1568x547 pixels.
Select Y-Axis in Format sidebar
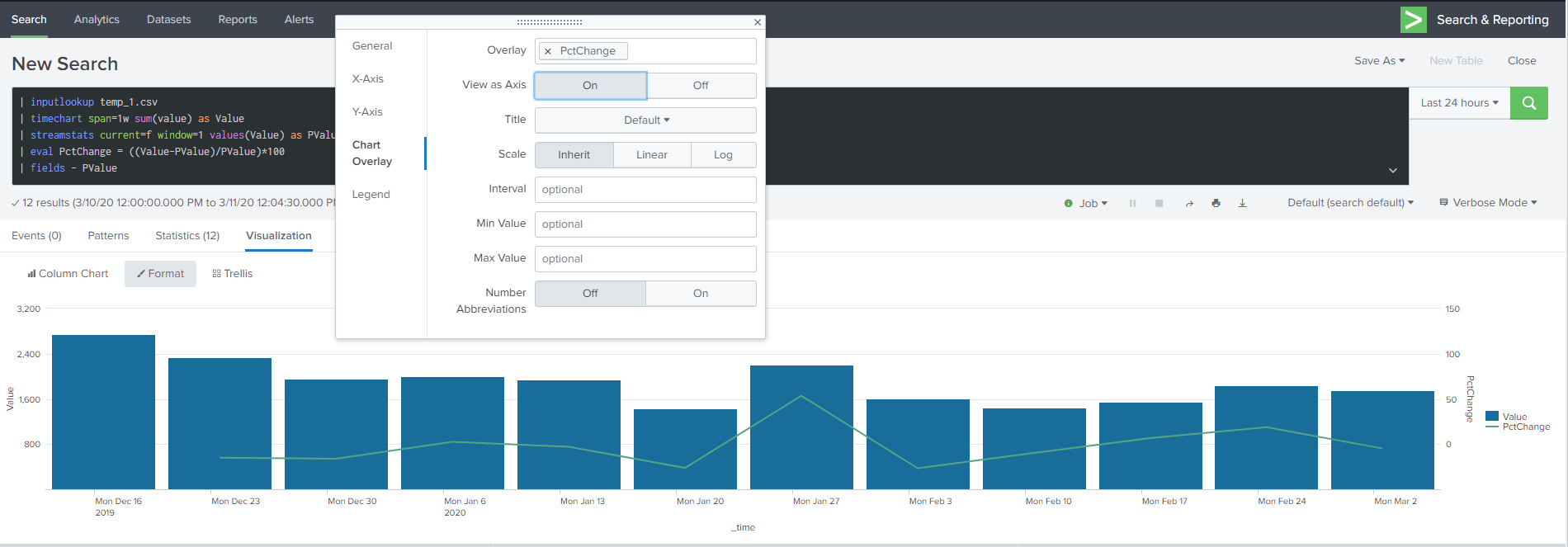[367, 112]
